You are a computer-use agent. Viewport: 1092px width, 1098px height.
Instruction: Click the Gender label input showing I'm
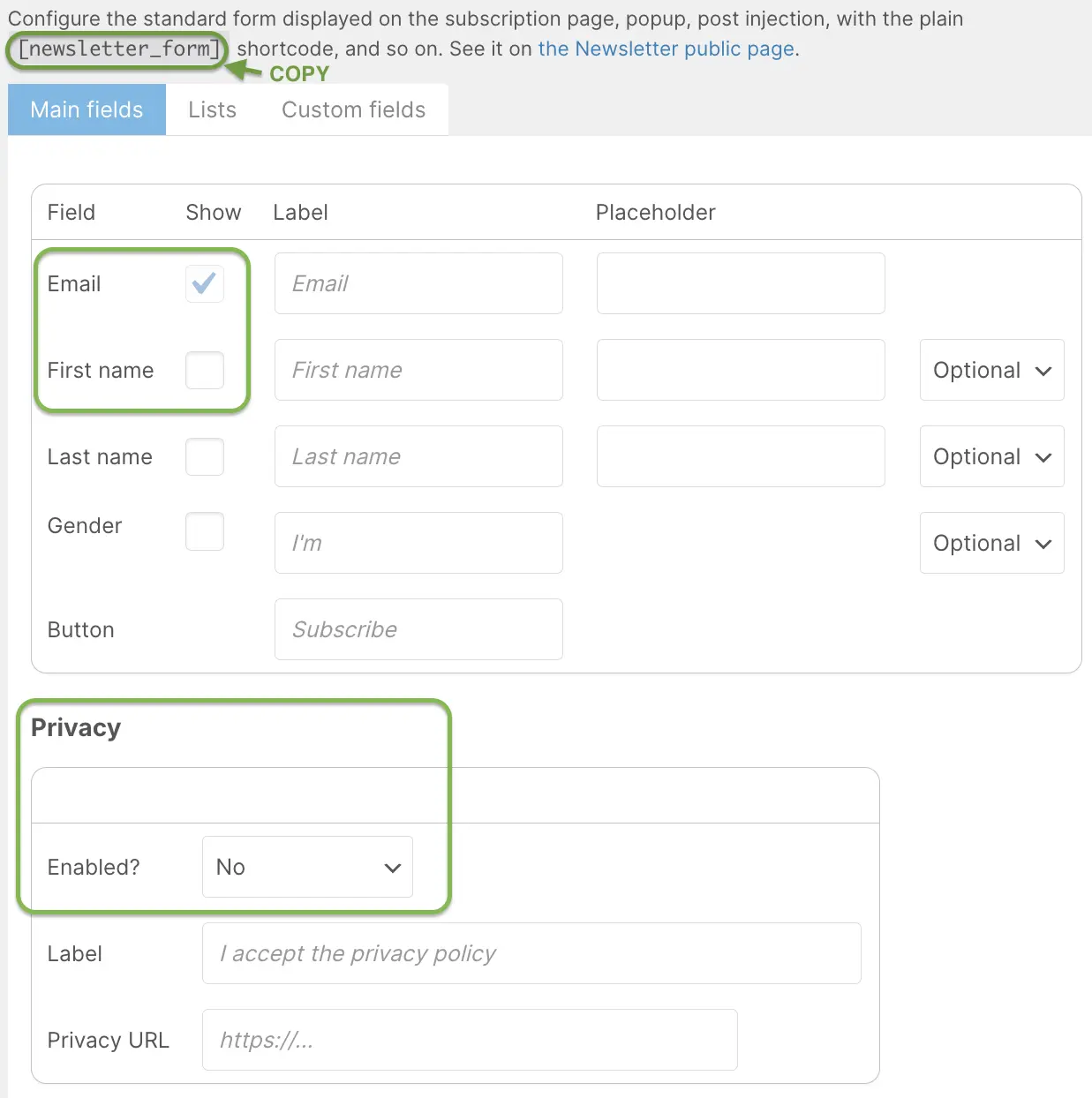[x=418, y=543]
